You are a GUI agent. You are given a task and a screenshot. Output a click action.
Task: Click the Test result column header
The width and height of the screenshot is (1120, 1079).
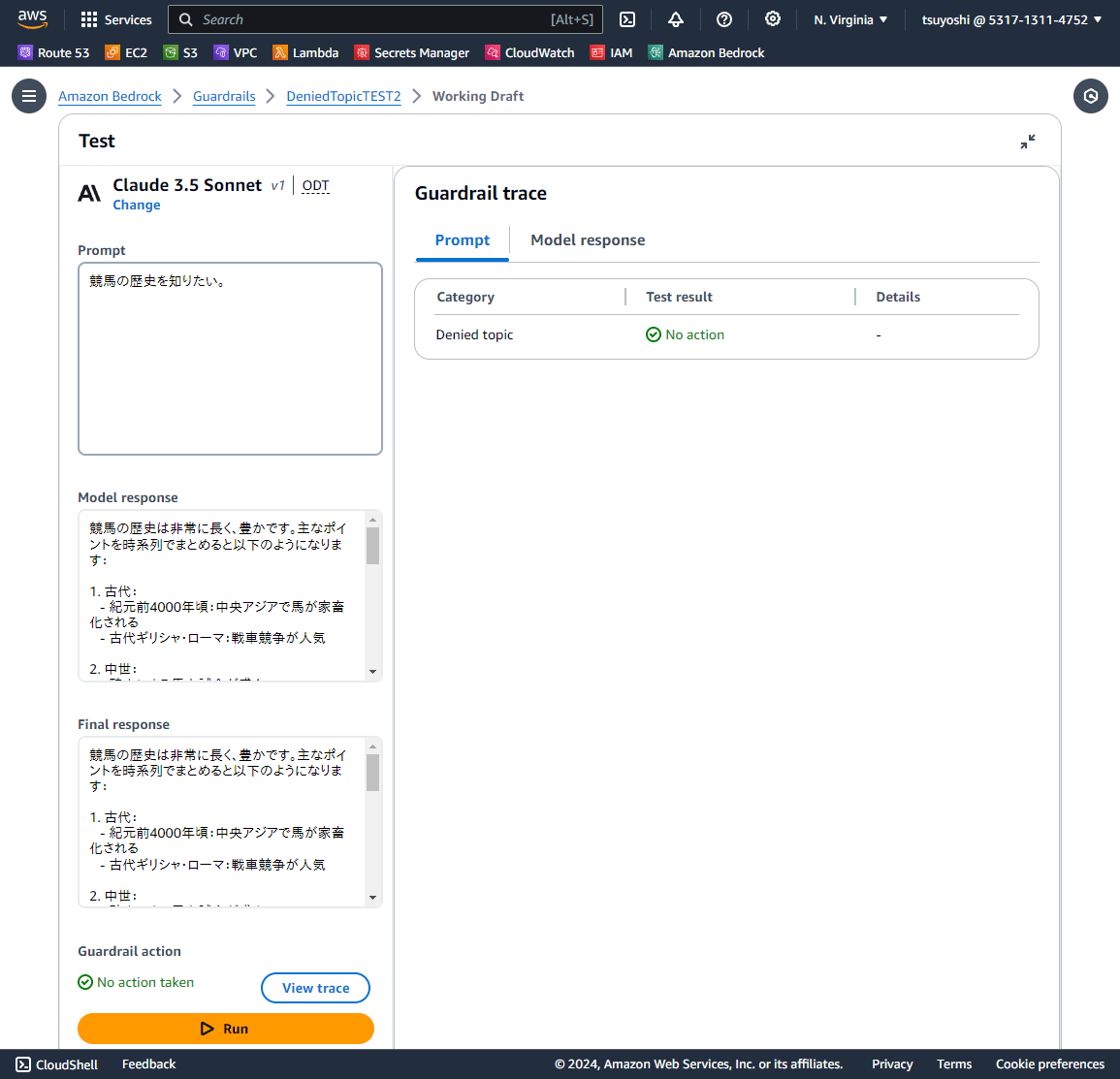(680, 297)
